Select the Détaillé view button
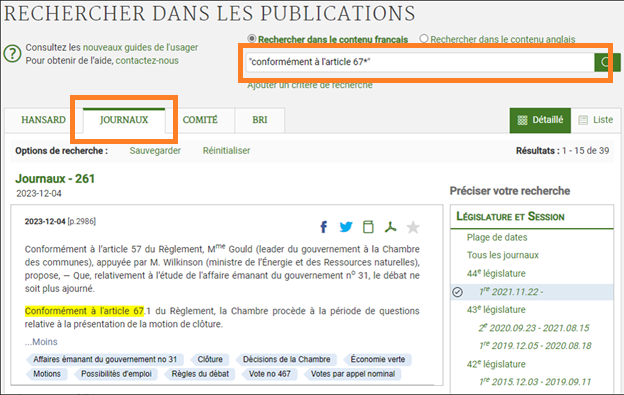Viewport: 624px width, 395px height. point(540,120)
